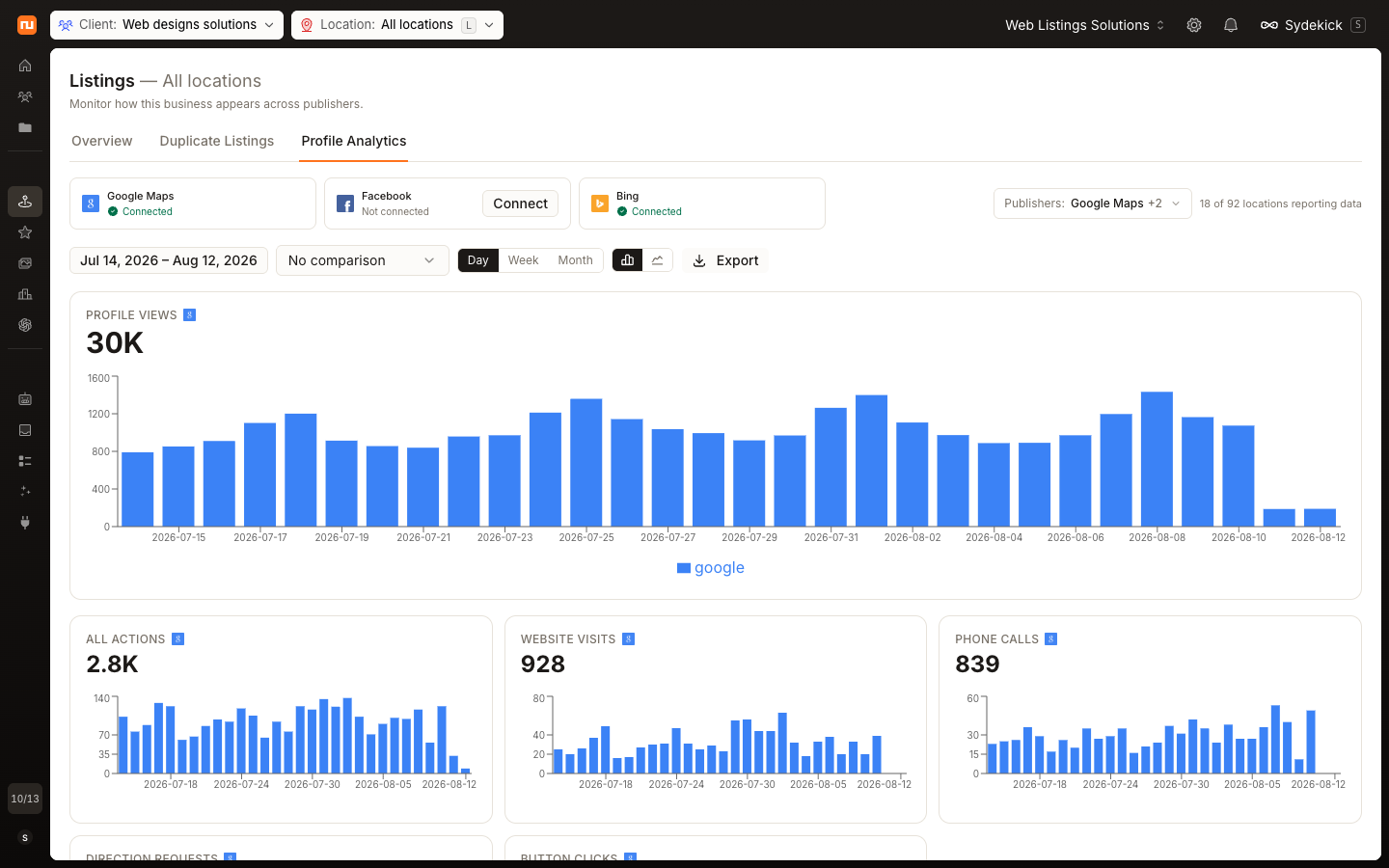
Task: Click the google legend color swatch
Action: coord(684,568)
